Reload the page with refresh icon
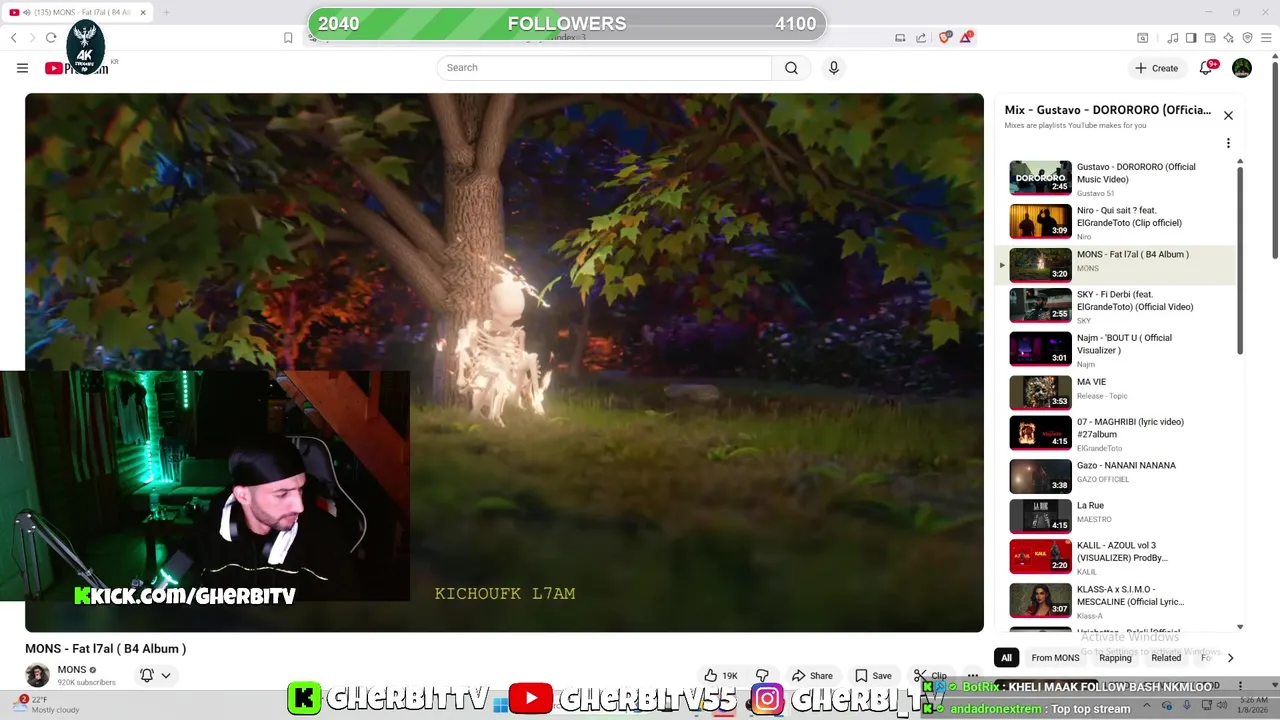This screenshot has height=720, width=1280. click(x=51, y=38)
